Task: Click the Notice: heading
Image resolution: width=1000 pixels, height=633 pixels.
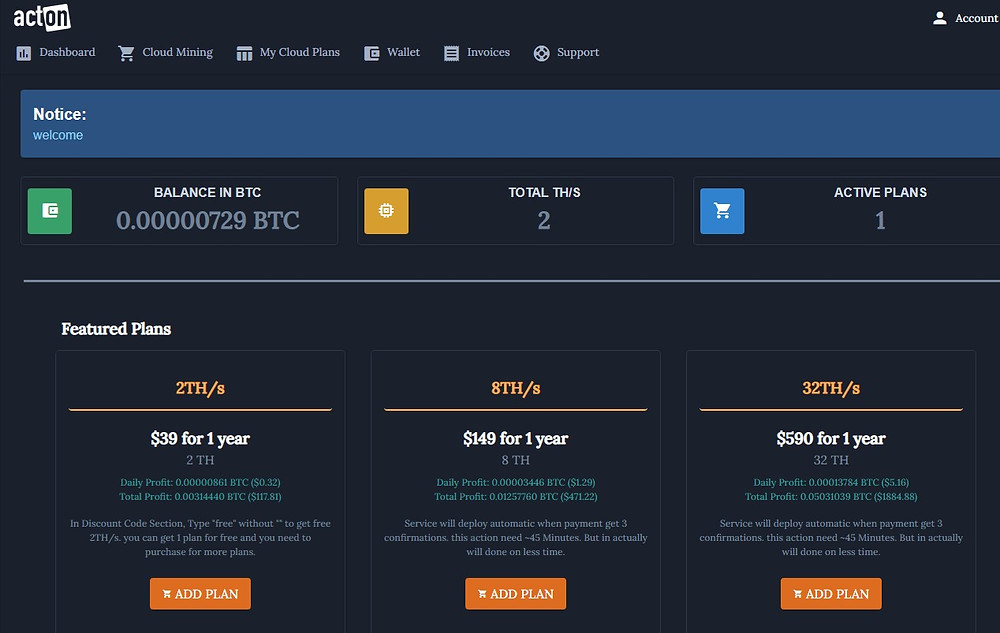Action: (59, 114)
